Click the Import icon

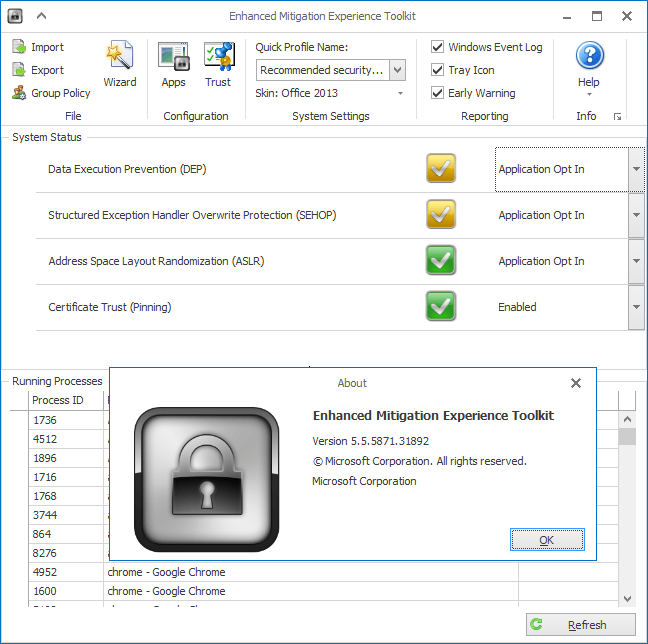point(19,47)
